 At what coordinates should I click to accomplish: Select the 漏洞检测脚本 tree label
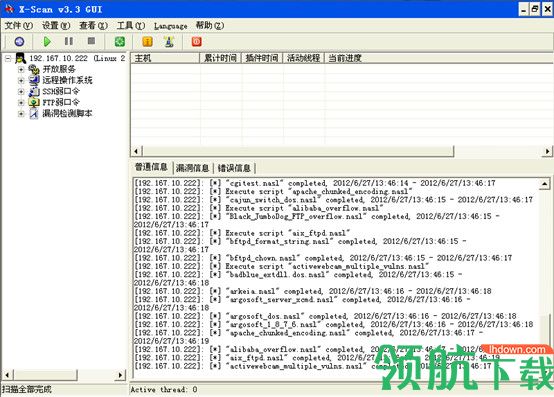tap(67, 113)
